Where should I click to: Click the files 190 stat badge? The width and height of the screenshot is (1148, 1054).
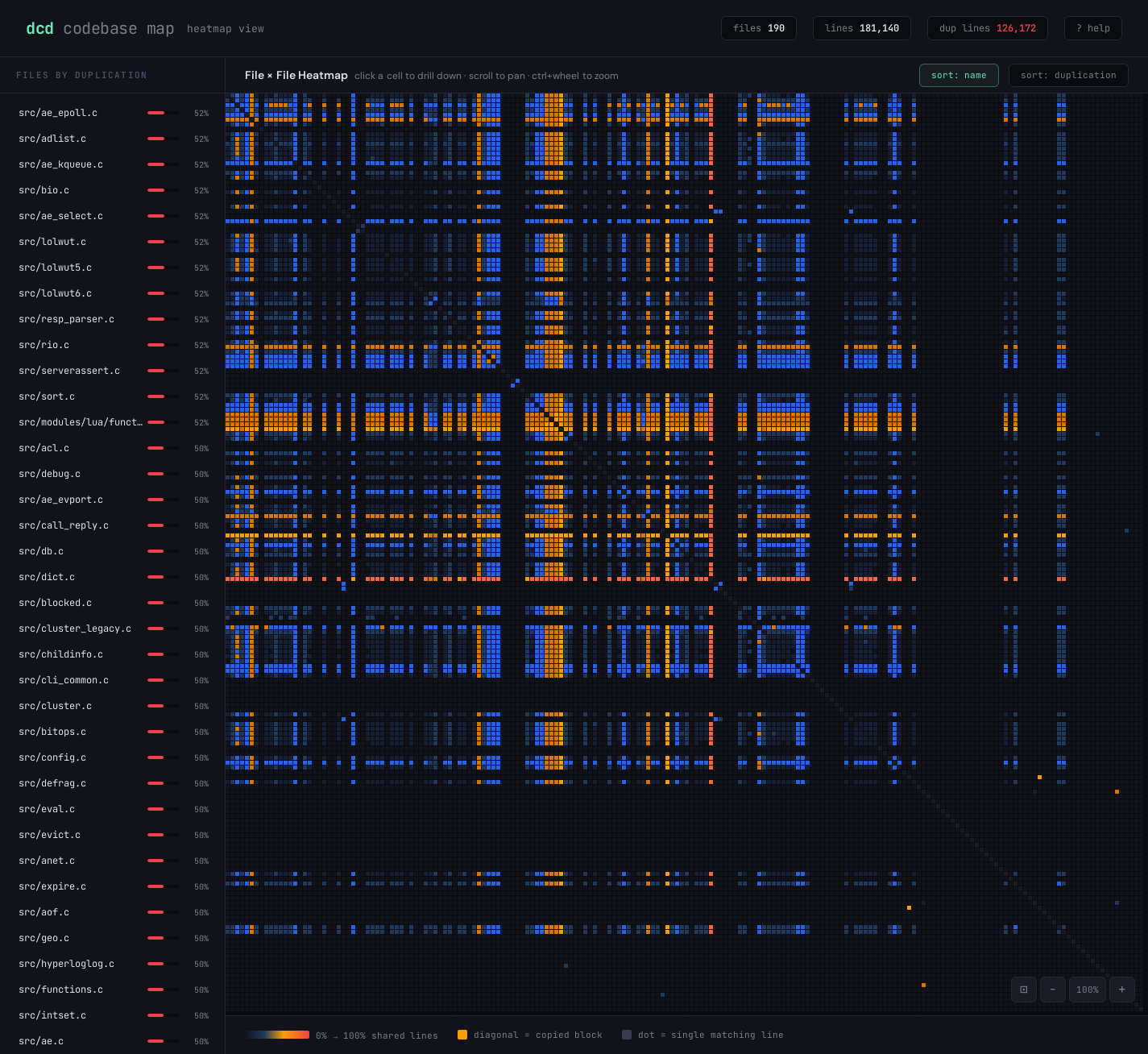tap(759, 28)
